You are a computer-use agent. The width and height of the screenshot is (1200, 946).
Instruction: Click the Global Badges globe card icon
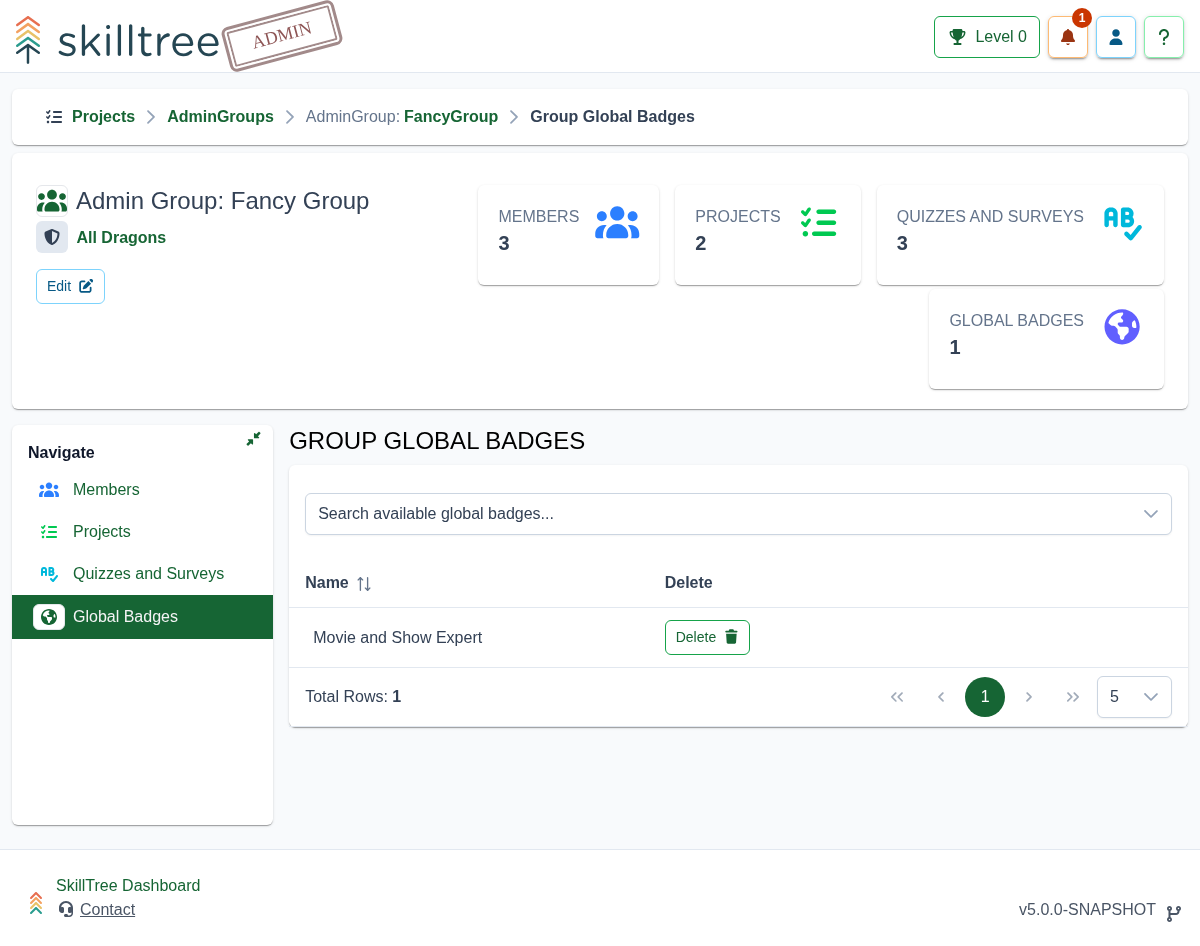tap(1122, 327)
